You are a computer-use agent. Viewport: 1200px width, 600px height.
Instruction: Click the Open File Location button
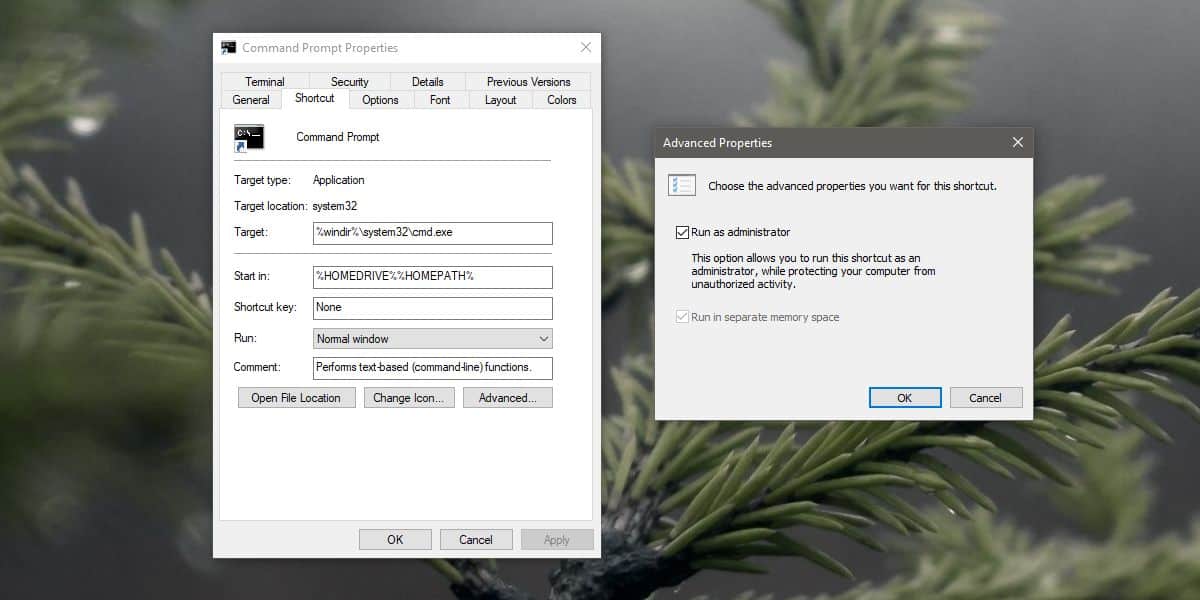click(296, 398)
